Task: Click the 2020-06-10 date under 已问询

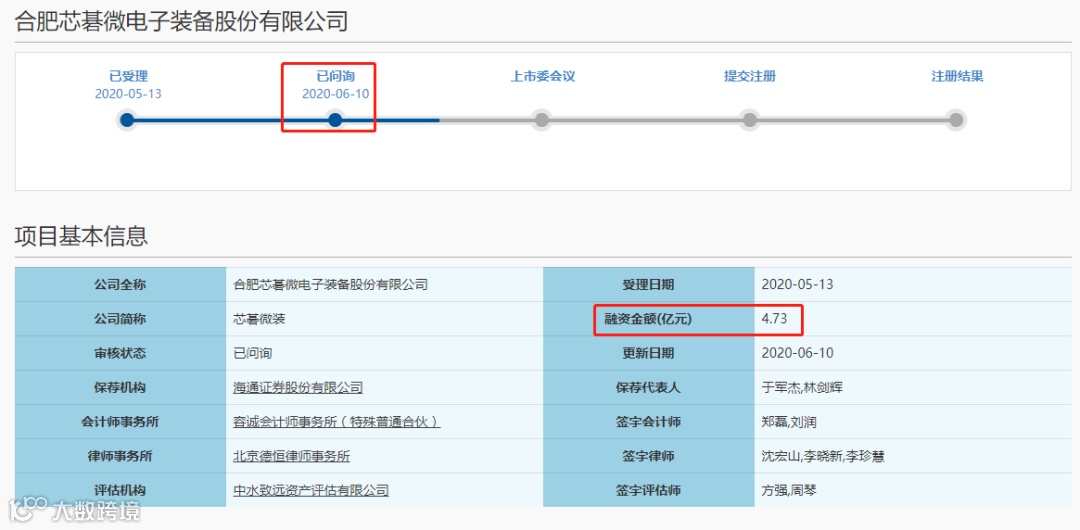Action: pos(335,94)
